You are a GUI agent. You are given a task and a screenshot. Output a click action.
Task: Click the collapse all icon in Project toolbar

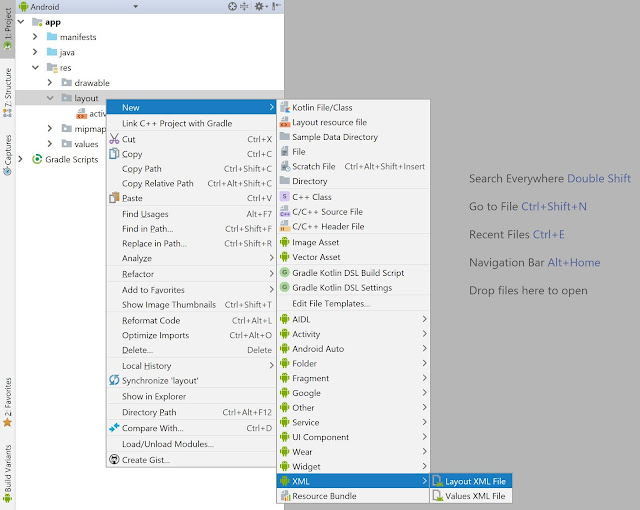(x=244, y=7)
